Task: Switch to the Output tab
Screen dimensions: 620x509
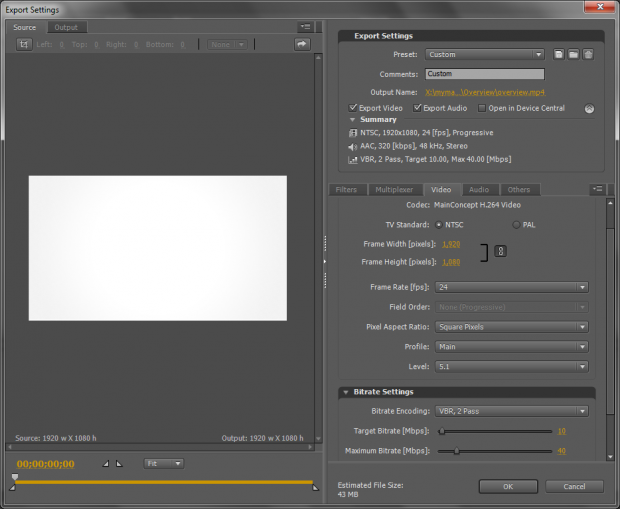Action: [66, 27]
